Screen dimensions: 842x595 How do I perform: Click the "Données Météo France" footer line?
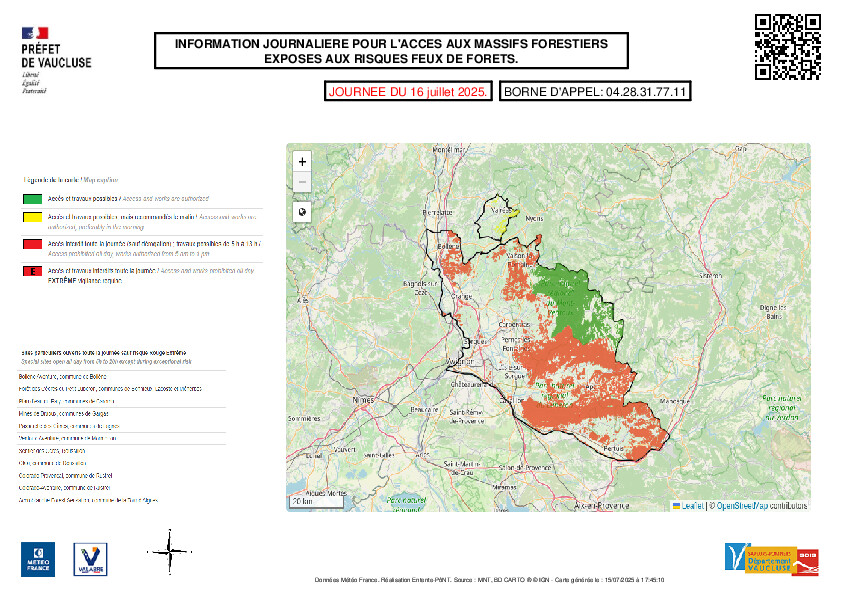tap(489, 580)
